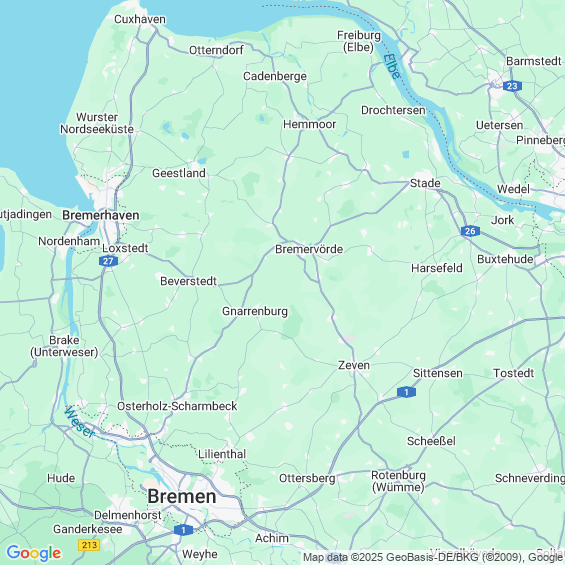
Task: Select the Bremervörde label
Action: pos(309,249)
